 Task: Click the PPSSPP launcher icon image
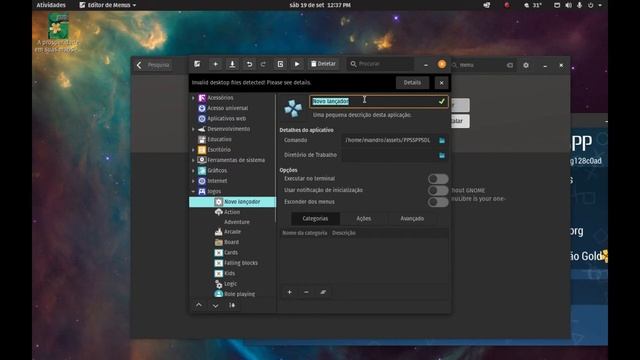point(293,108)
